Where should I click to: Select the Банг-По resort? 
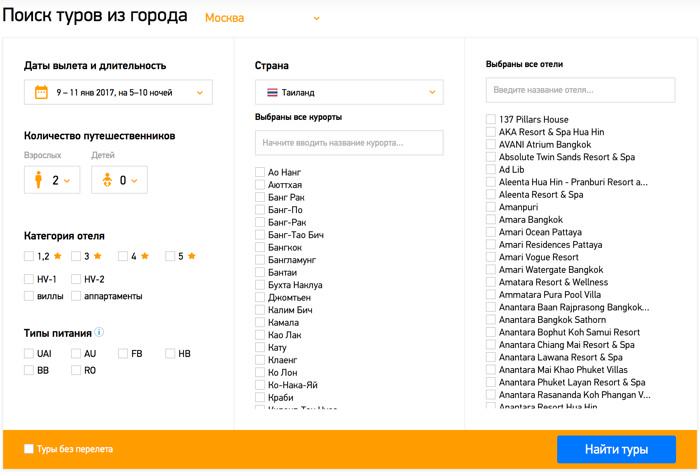tap(260, 209)
